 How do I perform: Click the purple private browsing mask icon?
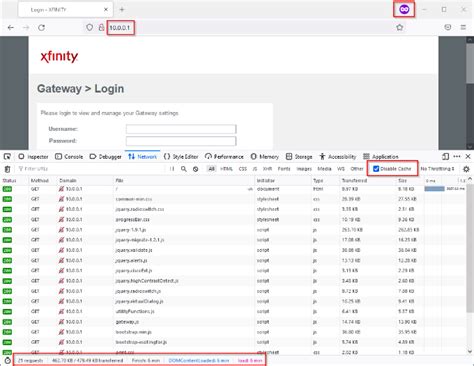coord(404,9)
